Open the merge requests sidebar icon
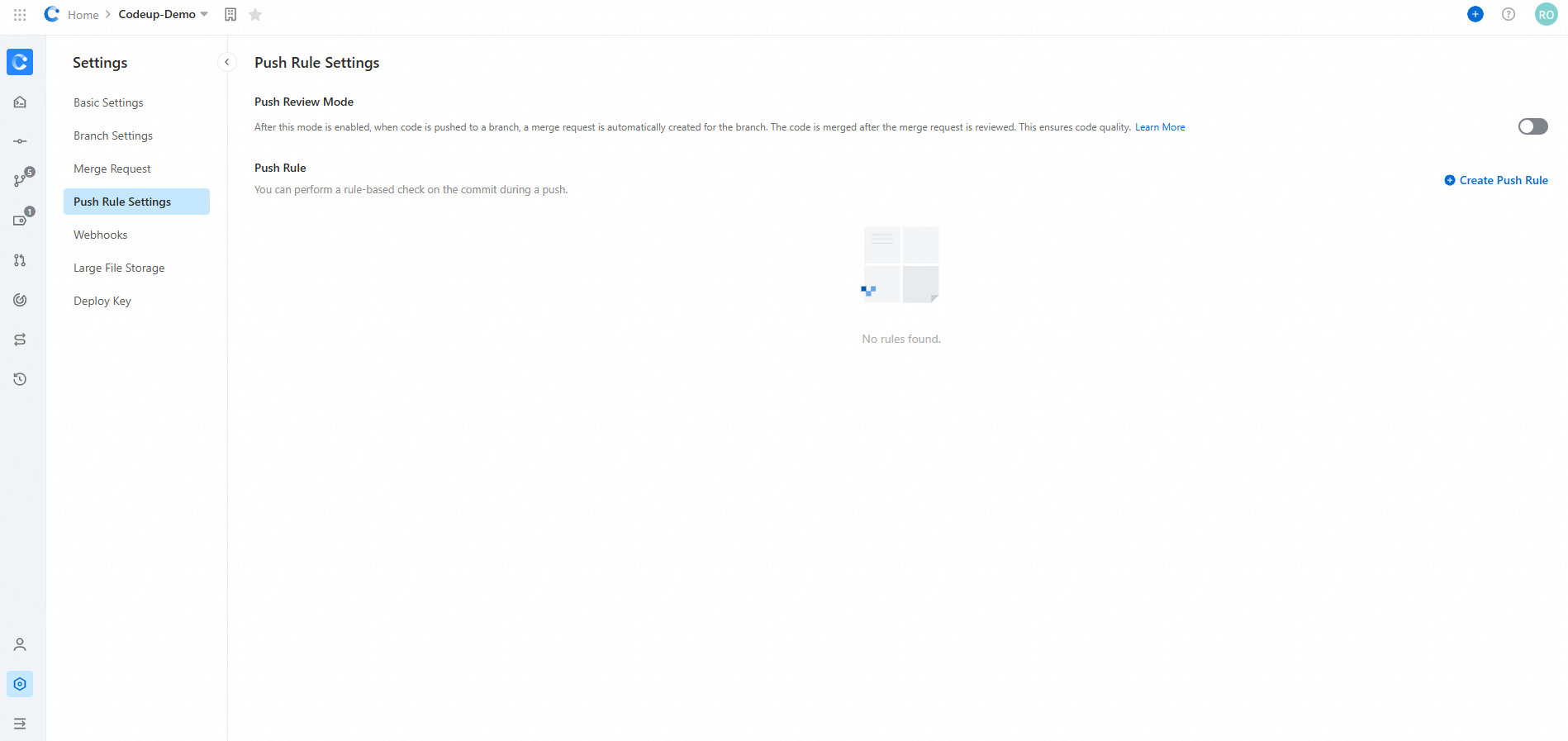 coord(20,260)
